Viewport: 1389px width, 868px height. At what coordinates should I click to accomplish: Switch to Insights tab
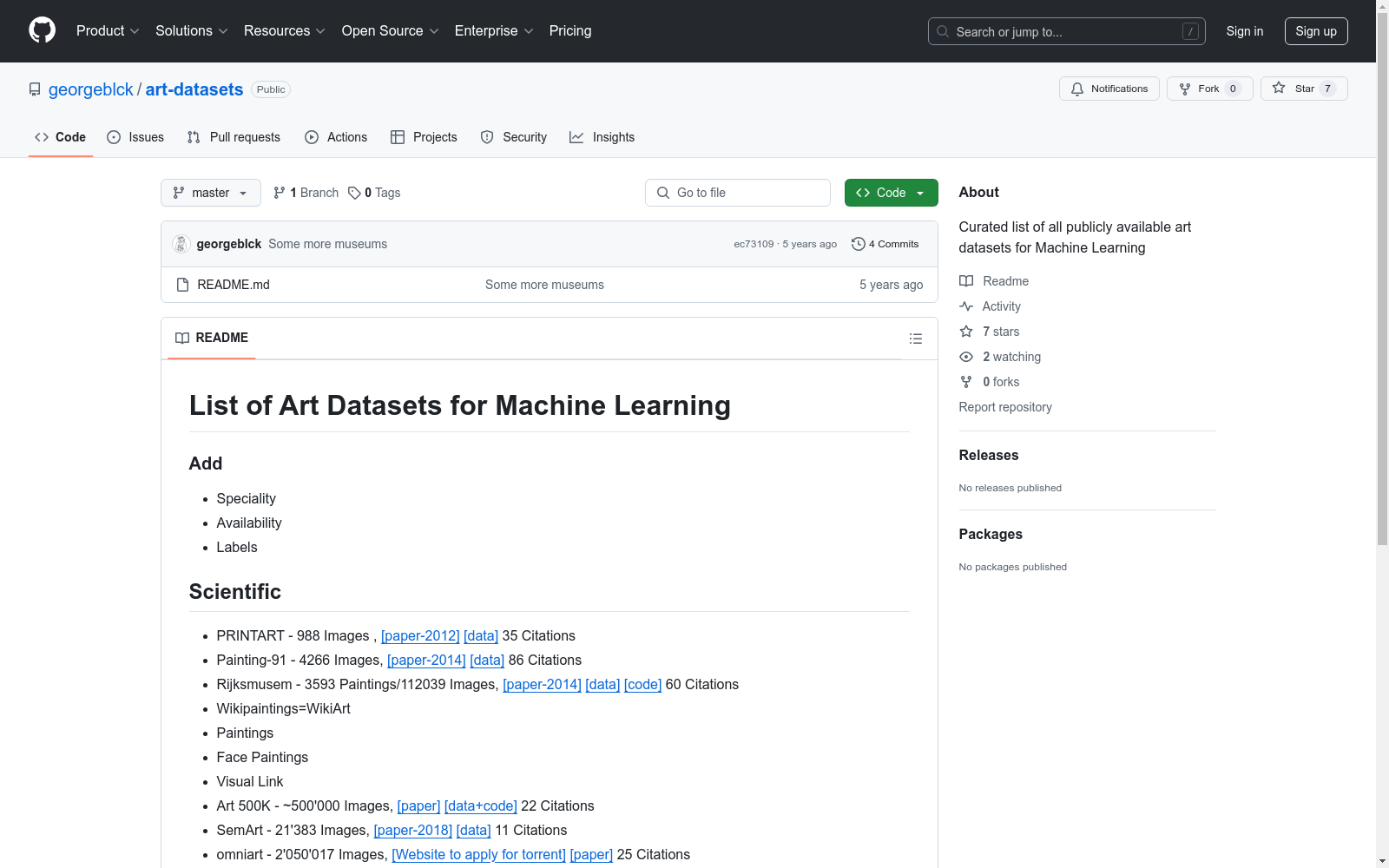coord(602,137)
